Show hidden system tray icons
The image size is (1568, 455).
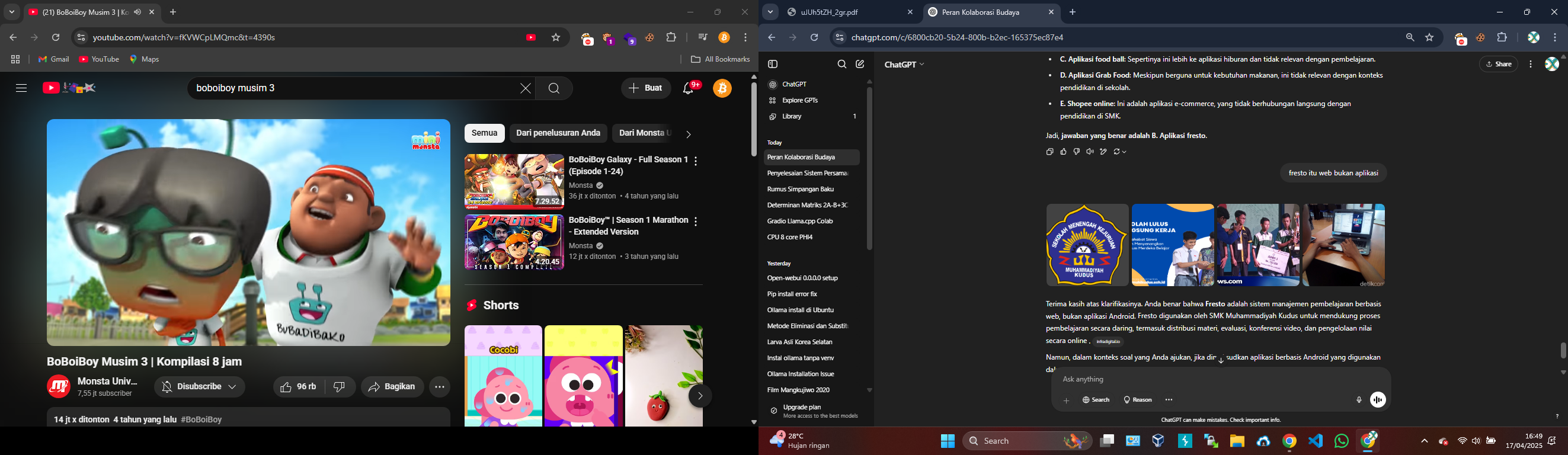1425,441
